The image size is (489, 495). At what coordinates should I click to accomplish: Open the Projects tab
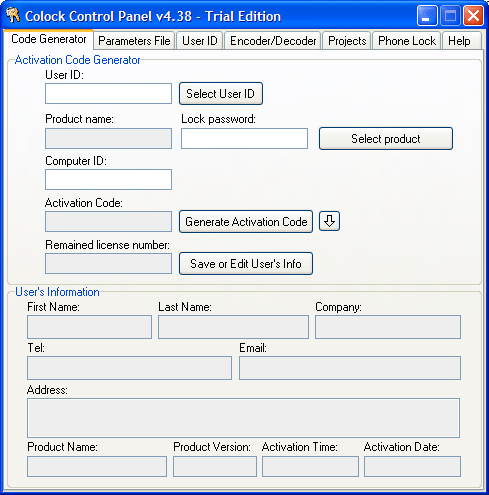pos(347,41)
